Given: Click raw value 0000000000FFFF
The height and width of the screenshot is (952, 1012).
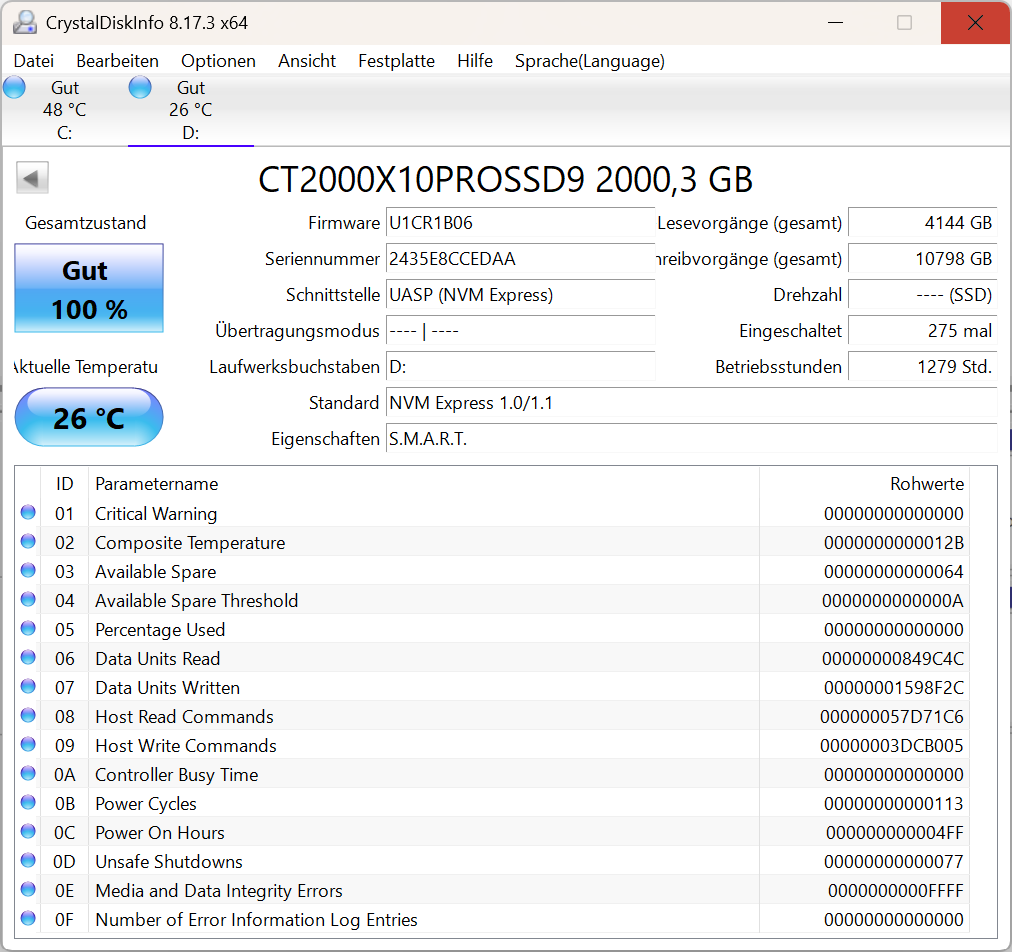Looking at the screenshot, I should point(895,891).
